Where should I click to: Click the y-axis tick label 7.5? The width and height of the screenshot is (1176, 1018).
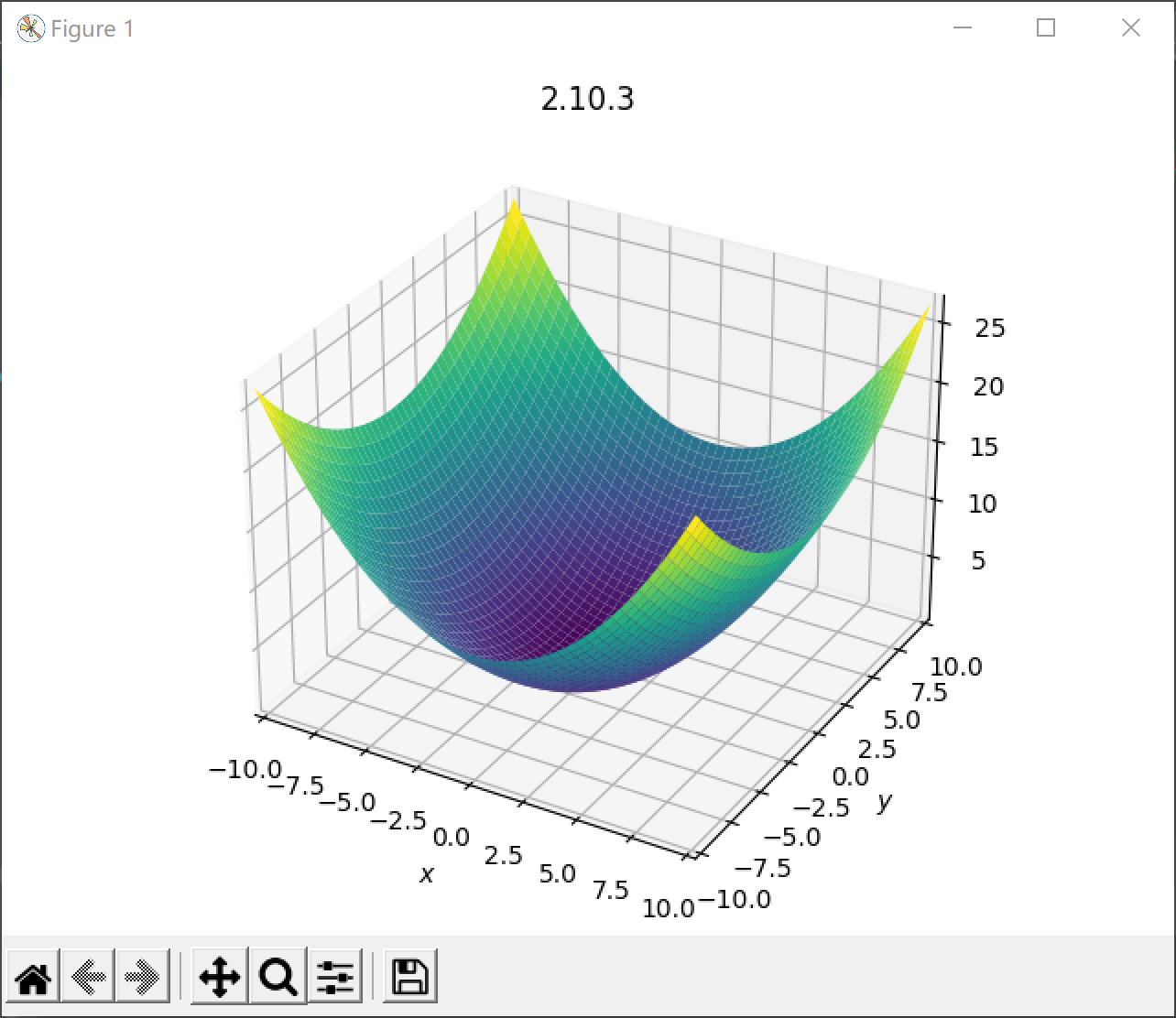point(928,693)
